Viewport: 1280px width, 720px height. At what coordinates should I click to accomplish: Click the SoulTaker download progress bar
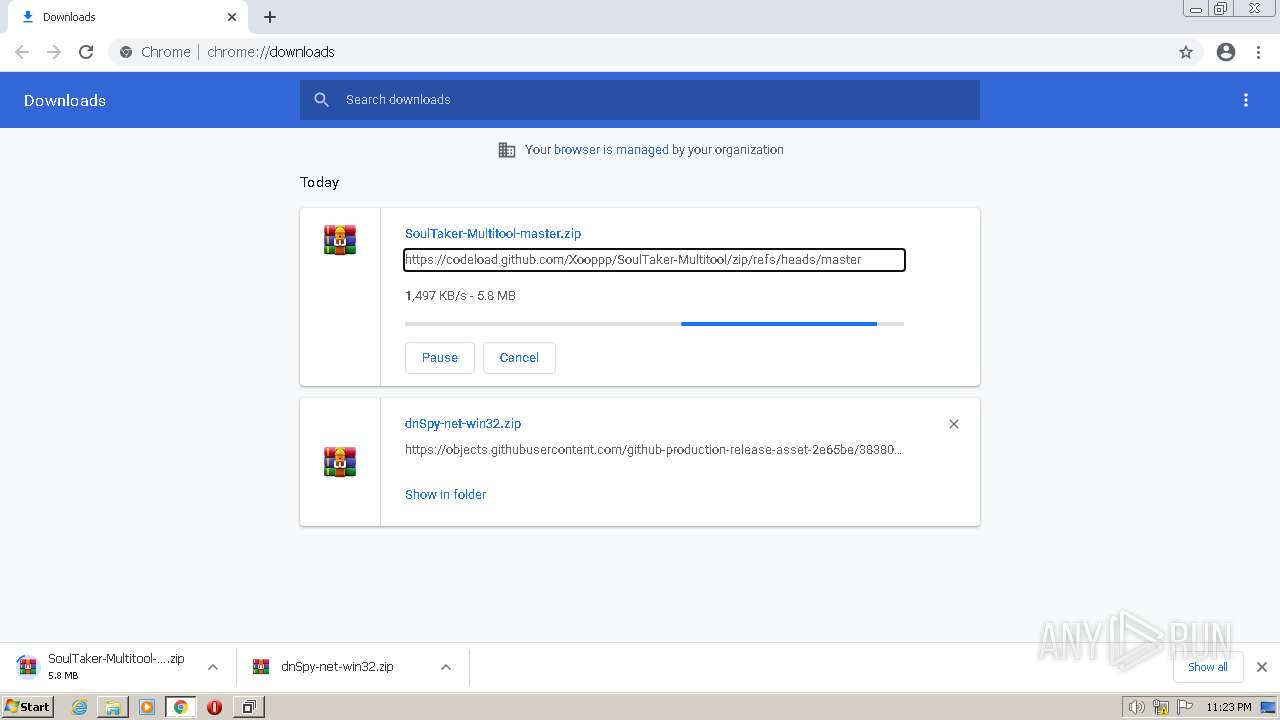click(x=654, y=324)
